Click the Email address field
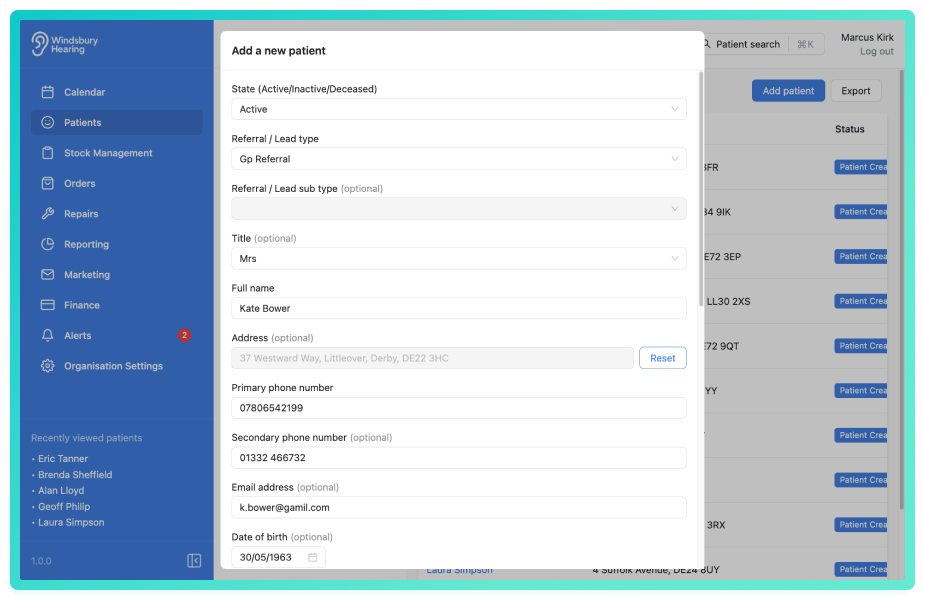The image size is (925, 600). [458, 507]
